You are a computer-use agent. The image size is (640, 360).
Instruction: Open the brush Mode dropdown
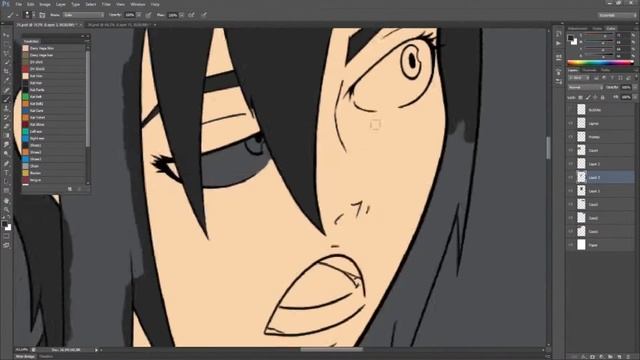[x=84, y=15]
